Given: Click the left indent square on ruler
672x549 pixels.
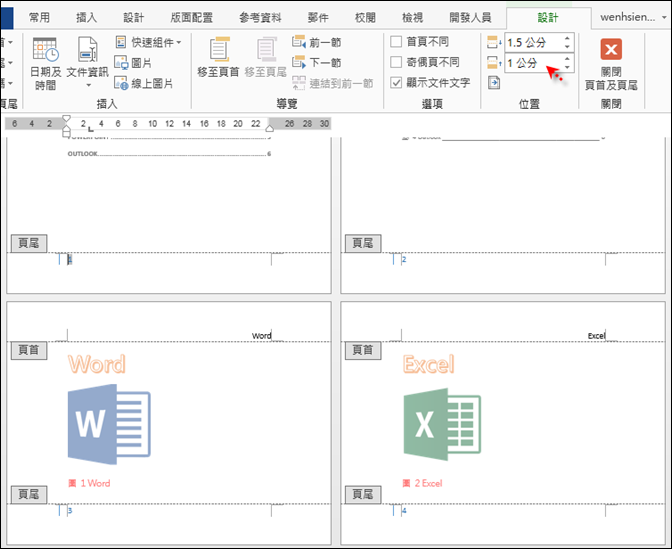Looking at the screenshot, I should pyautogui.click(x=66, y=134).
